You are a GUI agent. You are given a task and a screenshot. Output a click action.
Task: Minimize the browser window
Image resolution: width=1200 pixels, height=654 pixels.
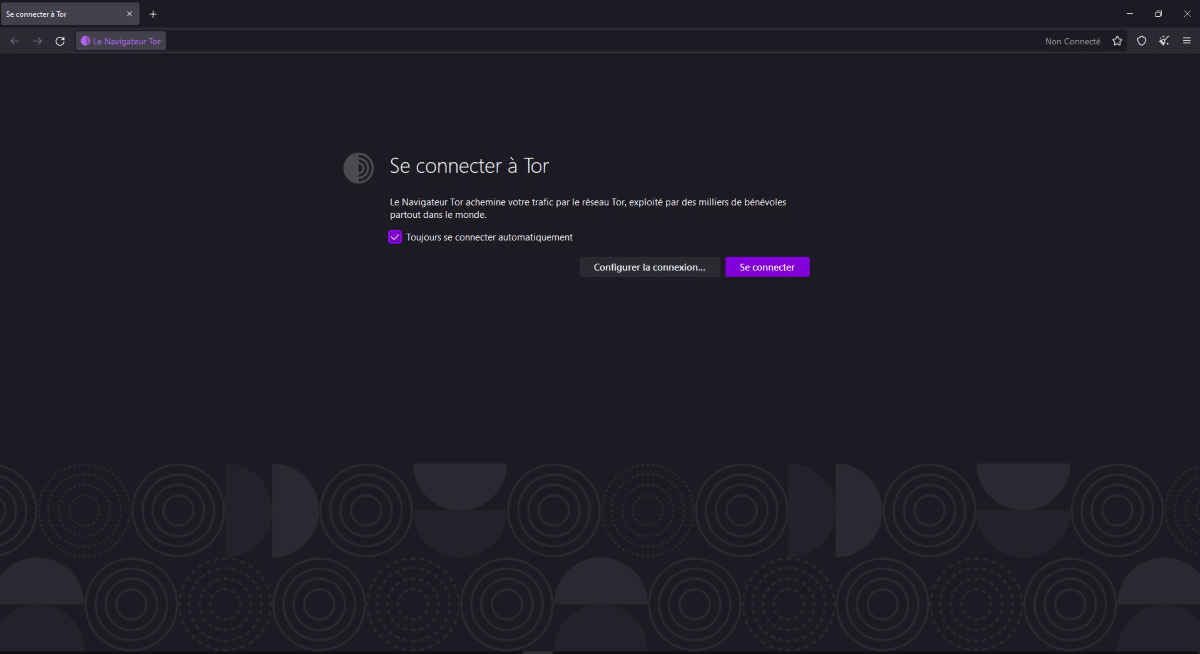pyautogui.click(x=1129, y=14)
